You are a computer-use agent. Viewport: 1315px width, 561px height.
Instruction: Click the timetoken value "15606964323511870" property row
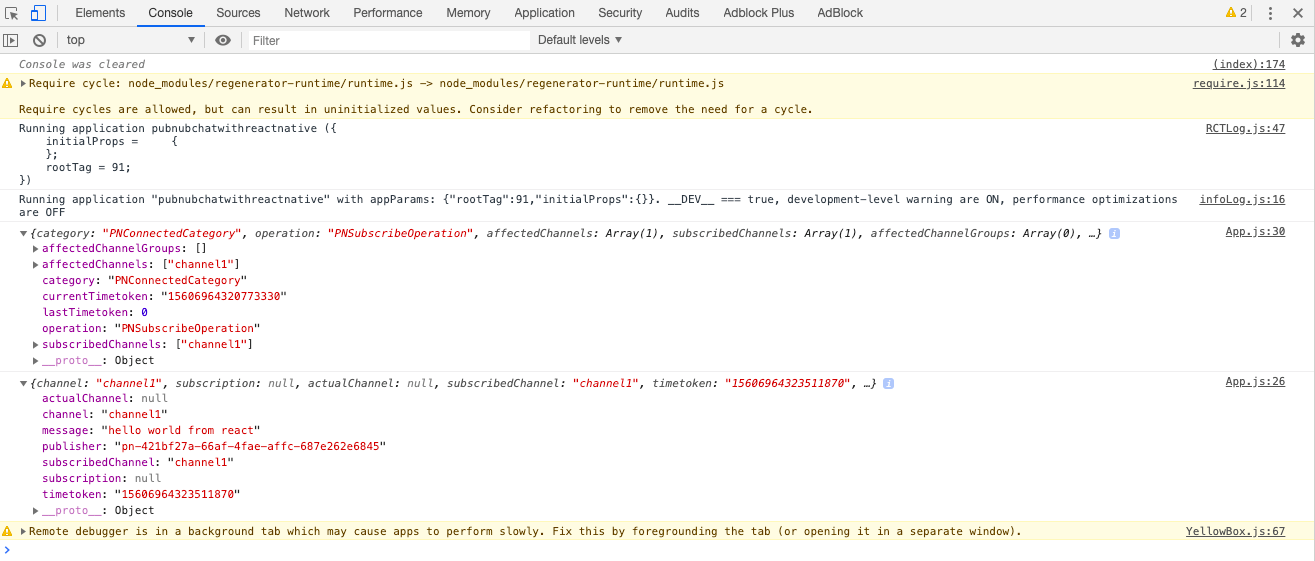[x=141, y=494]
